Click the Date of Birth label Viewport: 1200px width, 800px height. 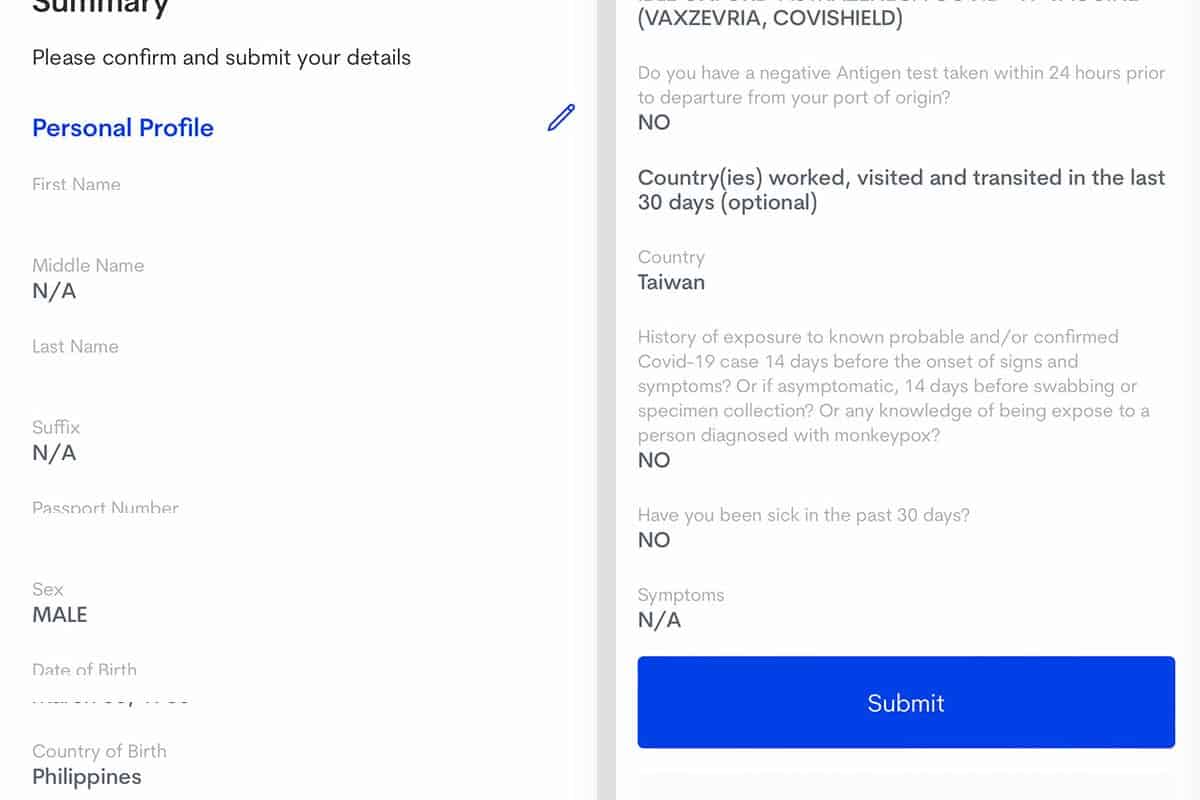coord(84,670)
